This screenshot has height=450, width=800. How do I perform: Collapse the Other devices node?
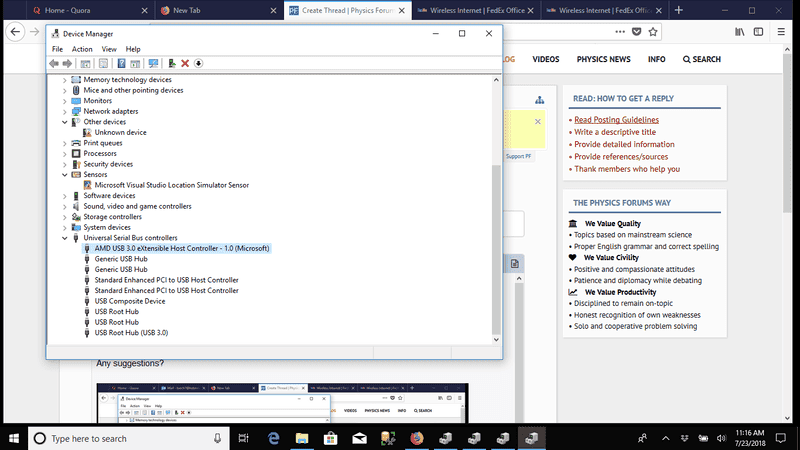66,122
